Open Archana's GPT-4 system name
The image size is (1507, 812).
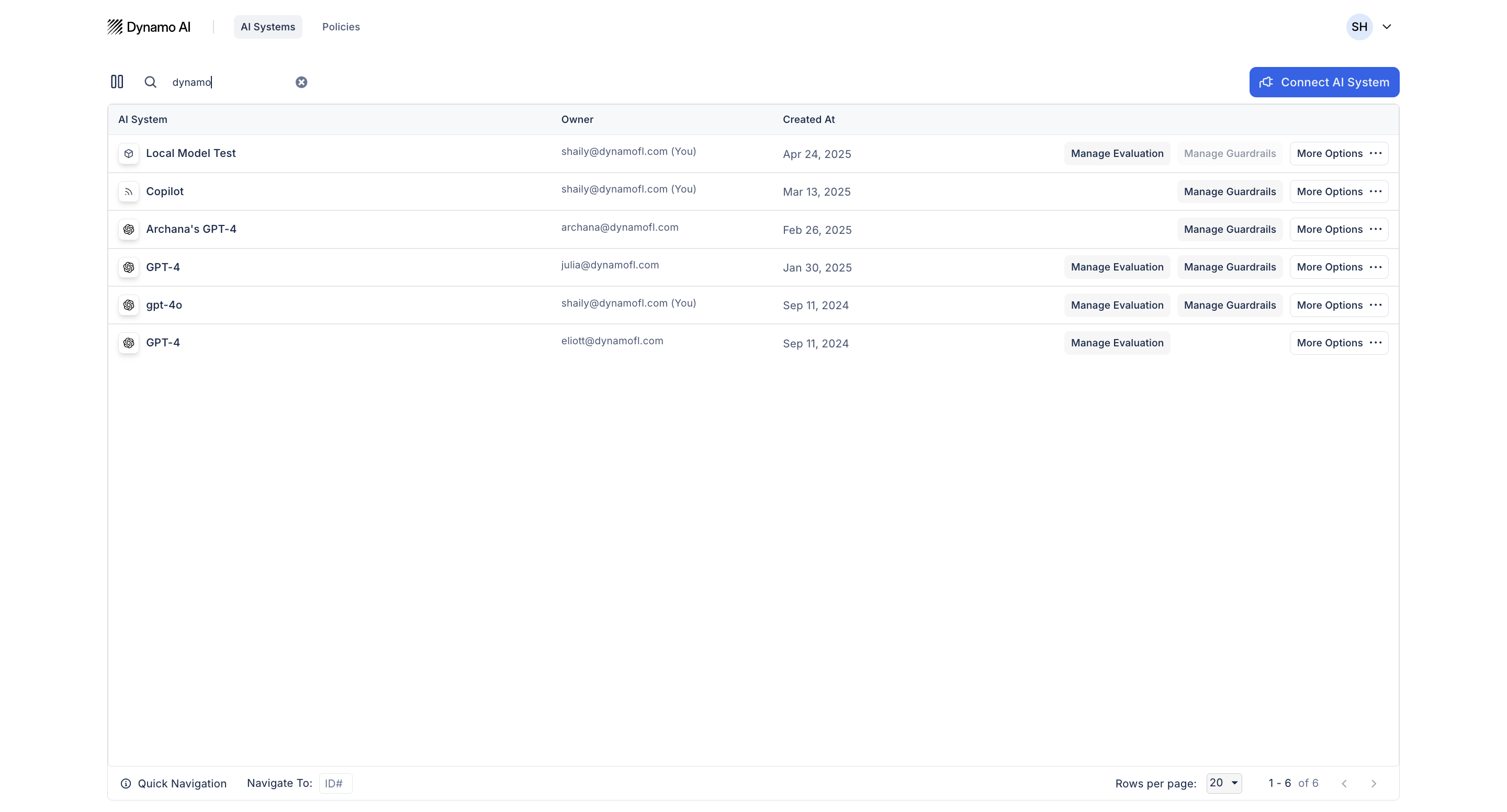[192, 229]
